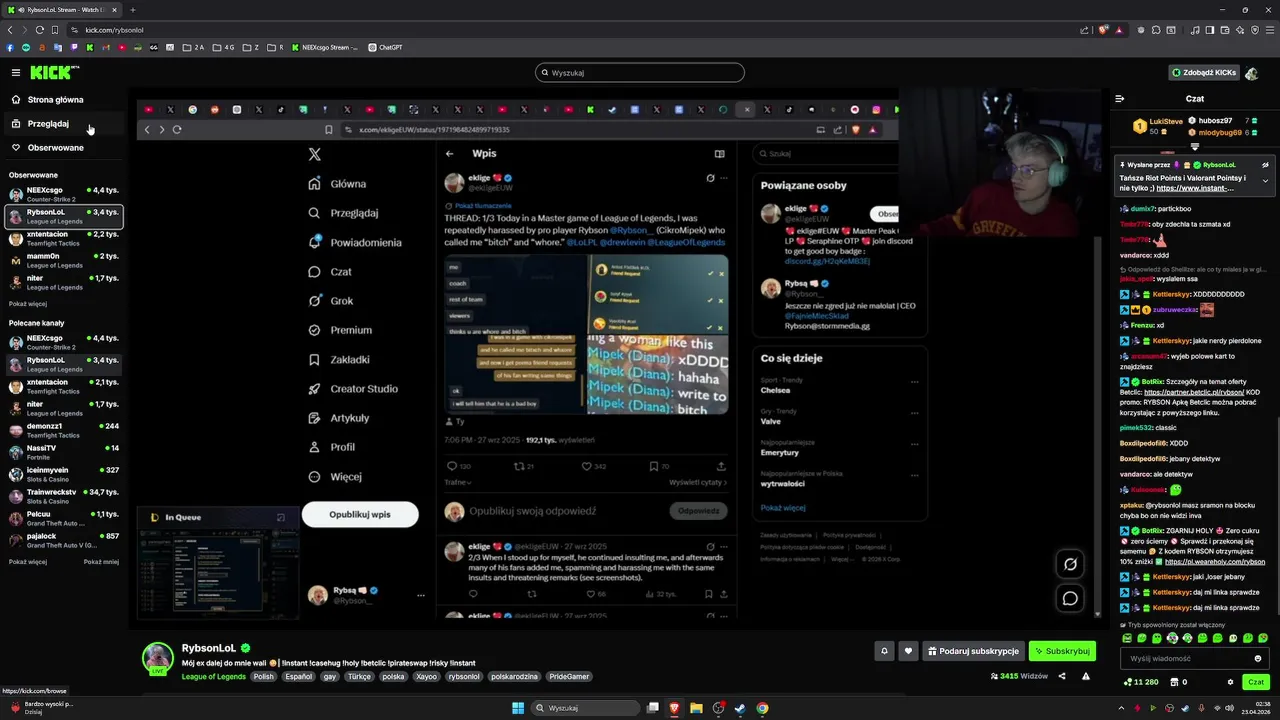Screen dimensions: 1280x720
Task: Click the League of Legends category link
Action: coord(213,676)
